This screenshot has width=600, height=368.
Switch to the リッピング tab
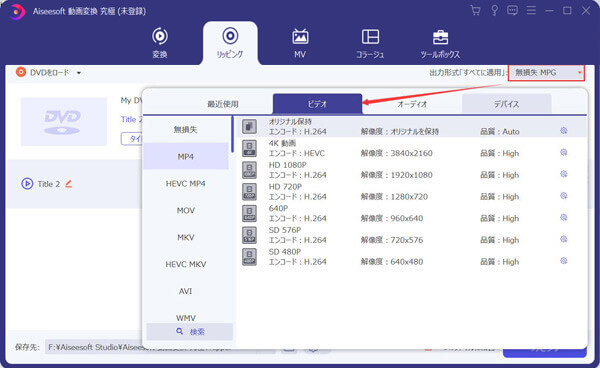click(230, 43)
